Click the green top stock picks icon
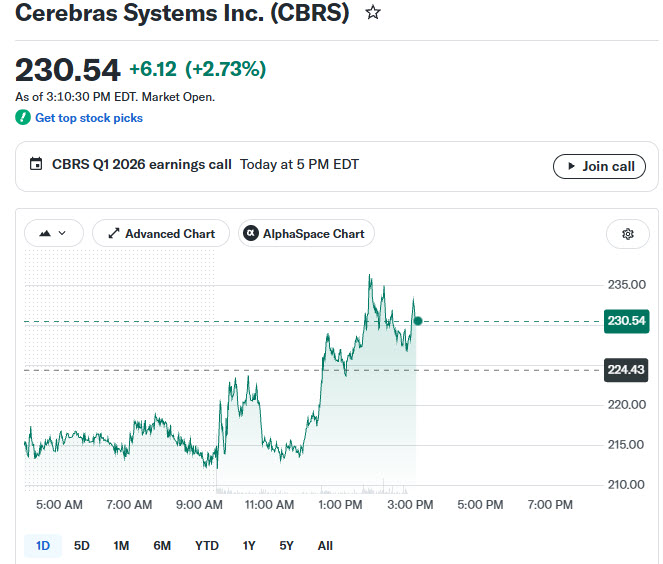 pyautogui.click(x=23, y=118)
